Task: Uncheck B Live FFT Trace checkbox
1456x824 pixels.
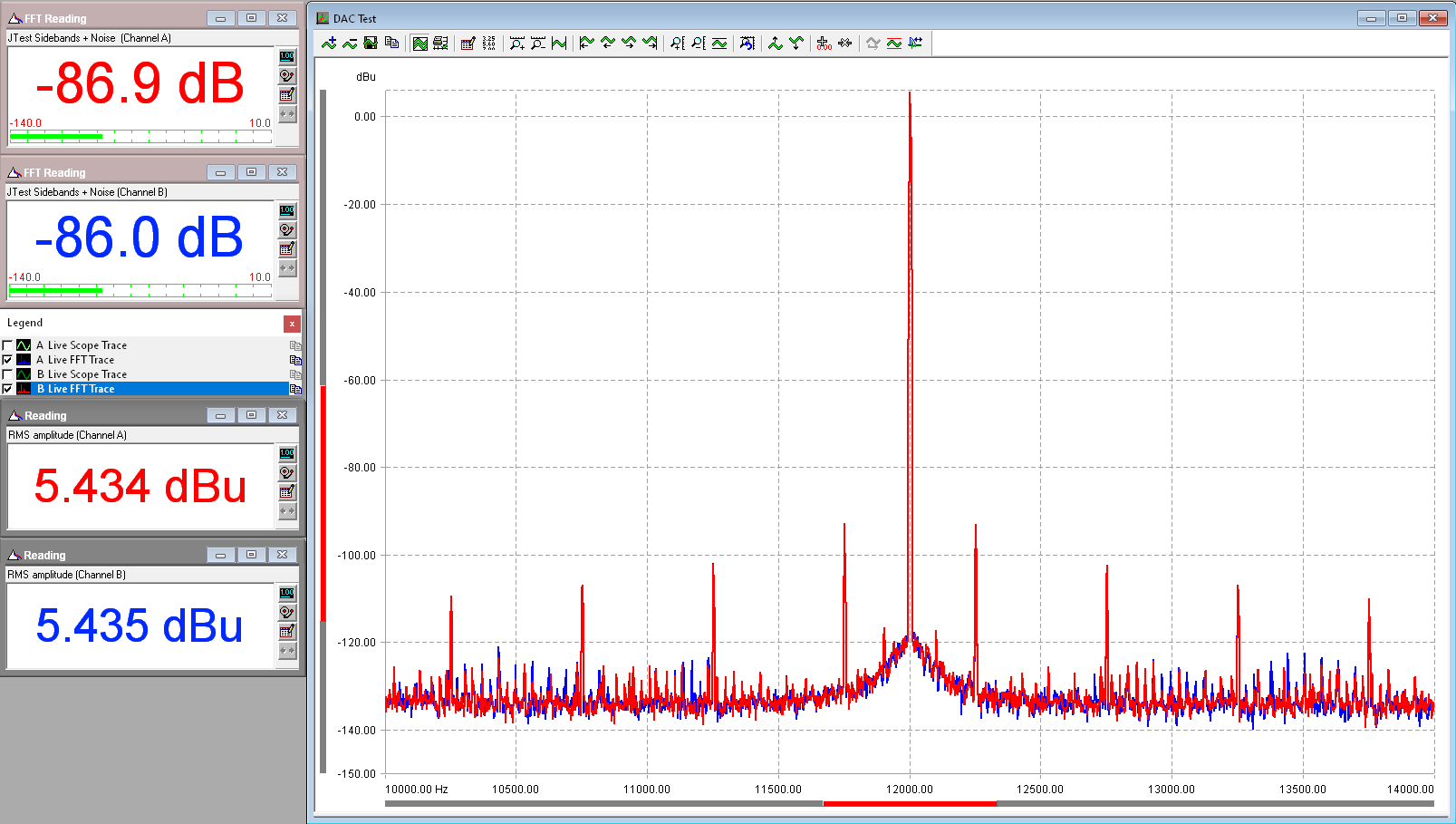Action: (x=8, y=389)
